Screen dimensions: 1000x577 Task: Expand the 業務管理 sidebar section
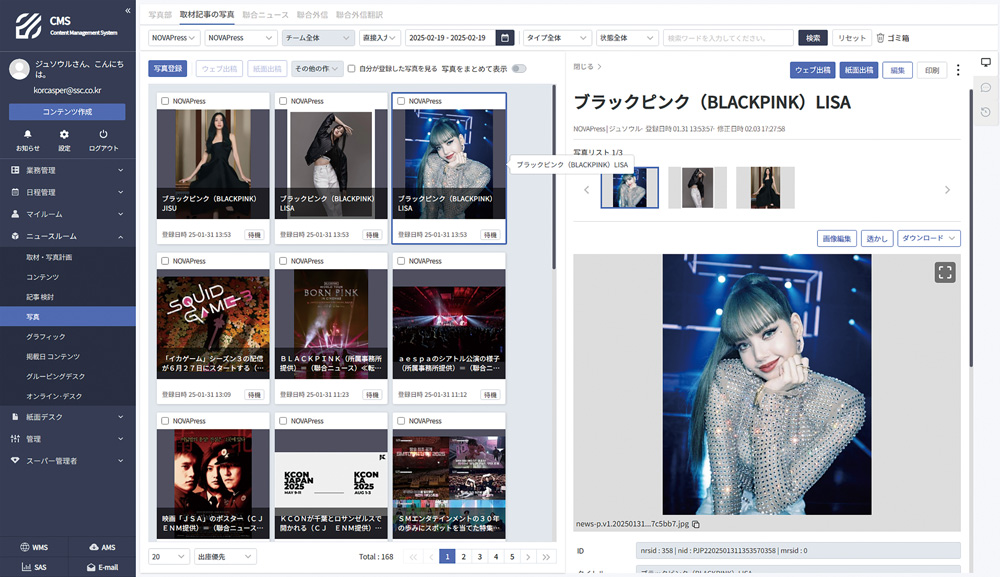(x=68, y=170)
